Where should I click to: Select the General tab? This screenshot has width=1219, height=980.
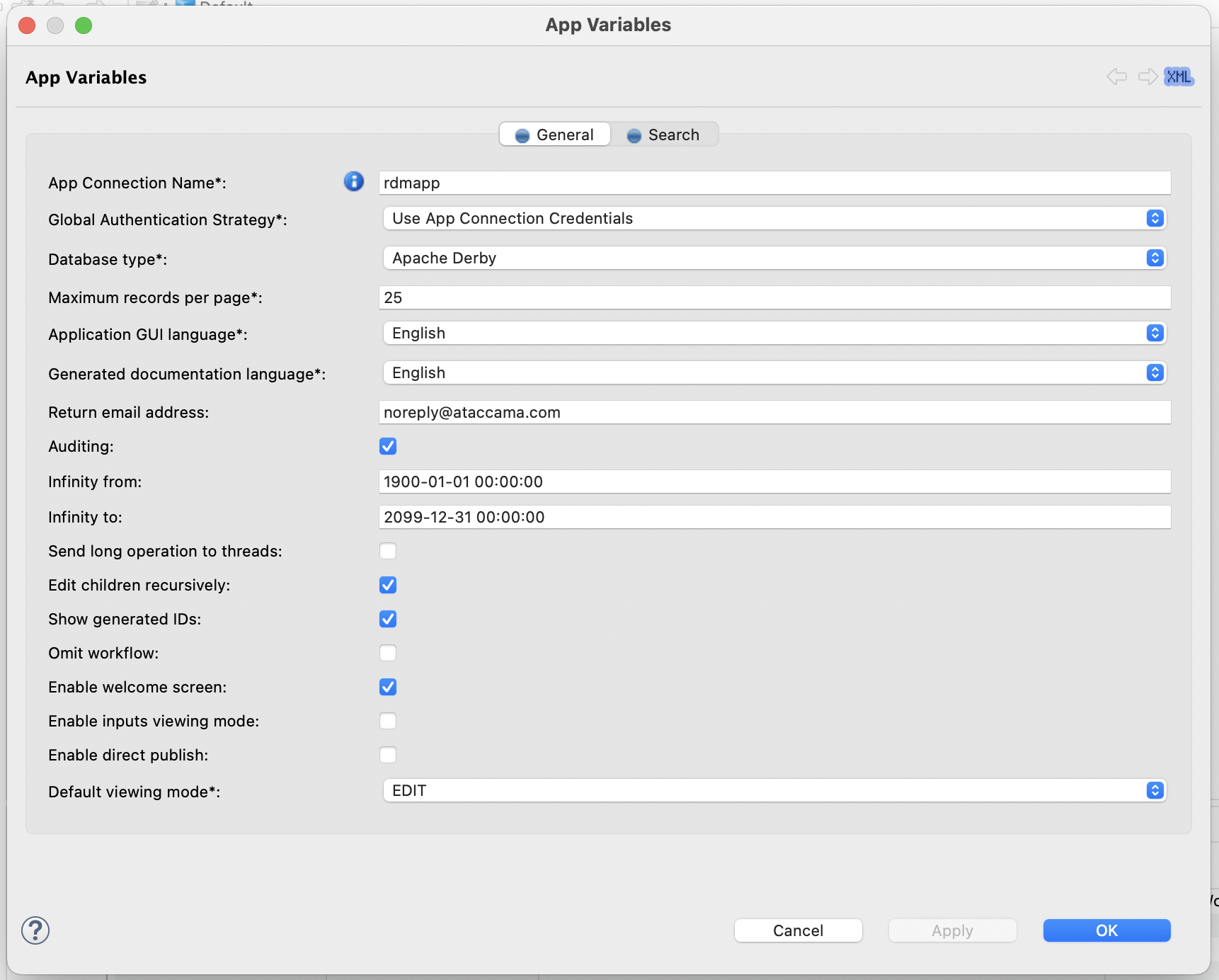pos(555,135)
